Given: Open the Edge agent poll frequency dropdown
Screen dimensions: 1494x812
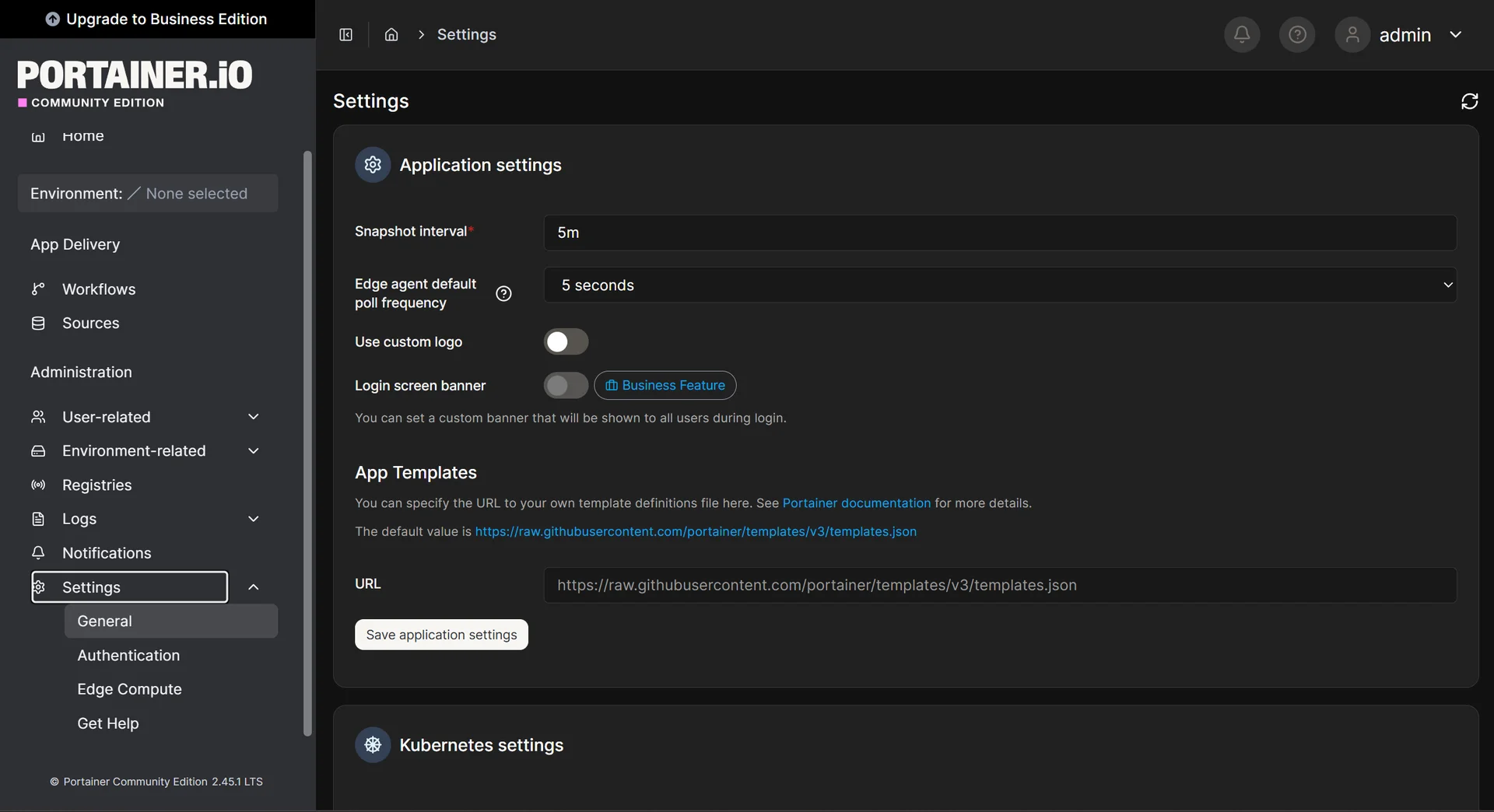Looking at the screenshot, I should pyautogui.click(x=1000, y=285).
